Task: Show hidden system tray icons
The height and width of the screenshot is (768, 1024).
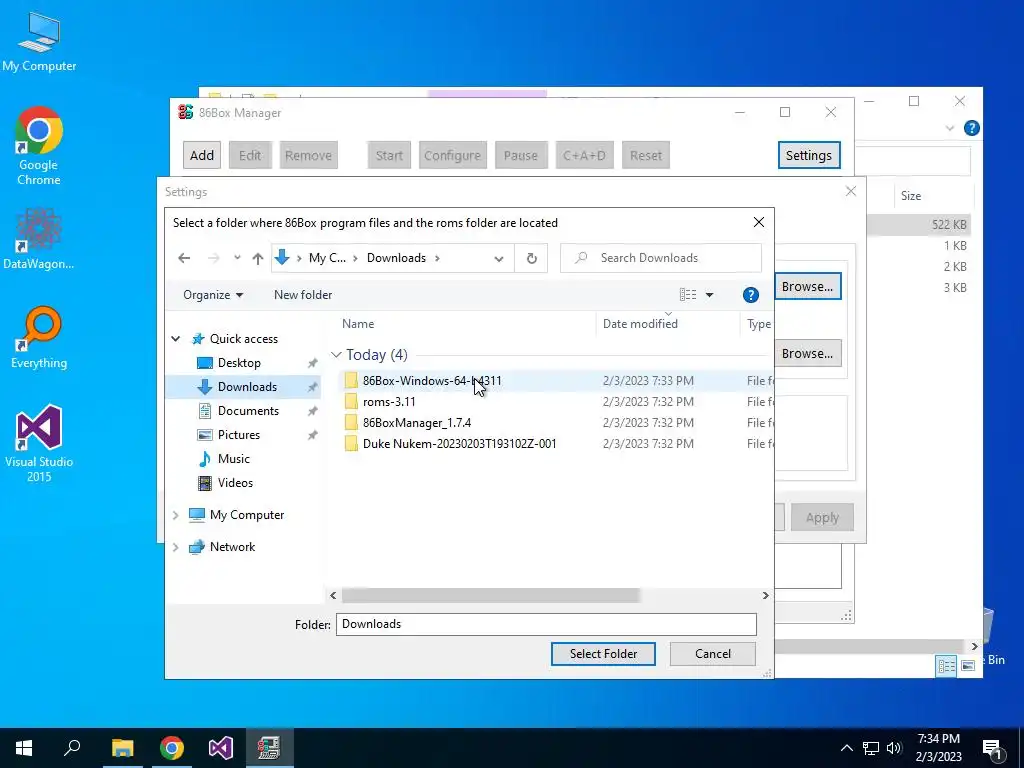Action: 846,748
